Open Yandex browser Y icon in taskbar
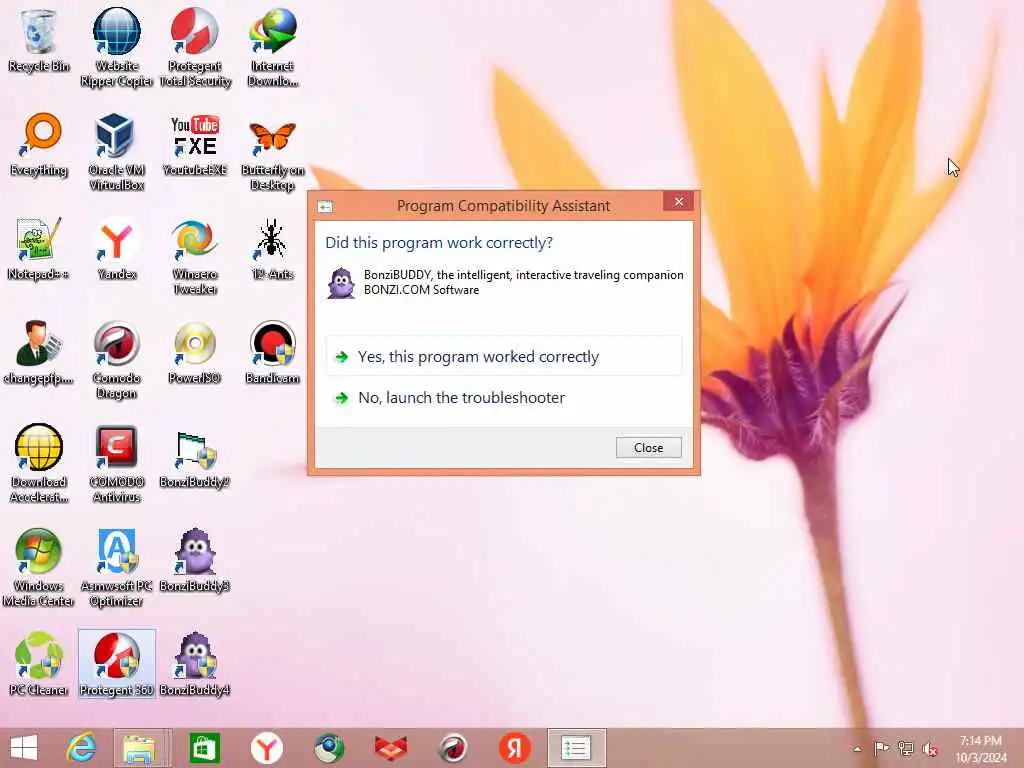Viewport: 1024px width, 768px height. (x=266, y=748)
